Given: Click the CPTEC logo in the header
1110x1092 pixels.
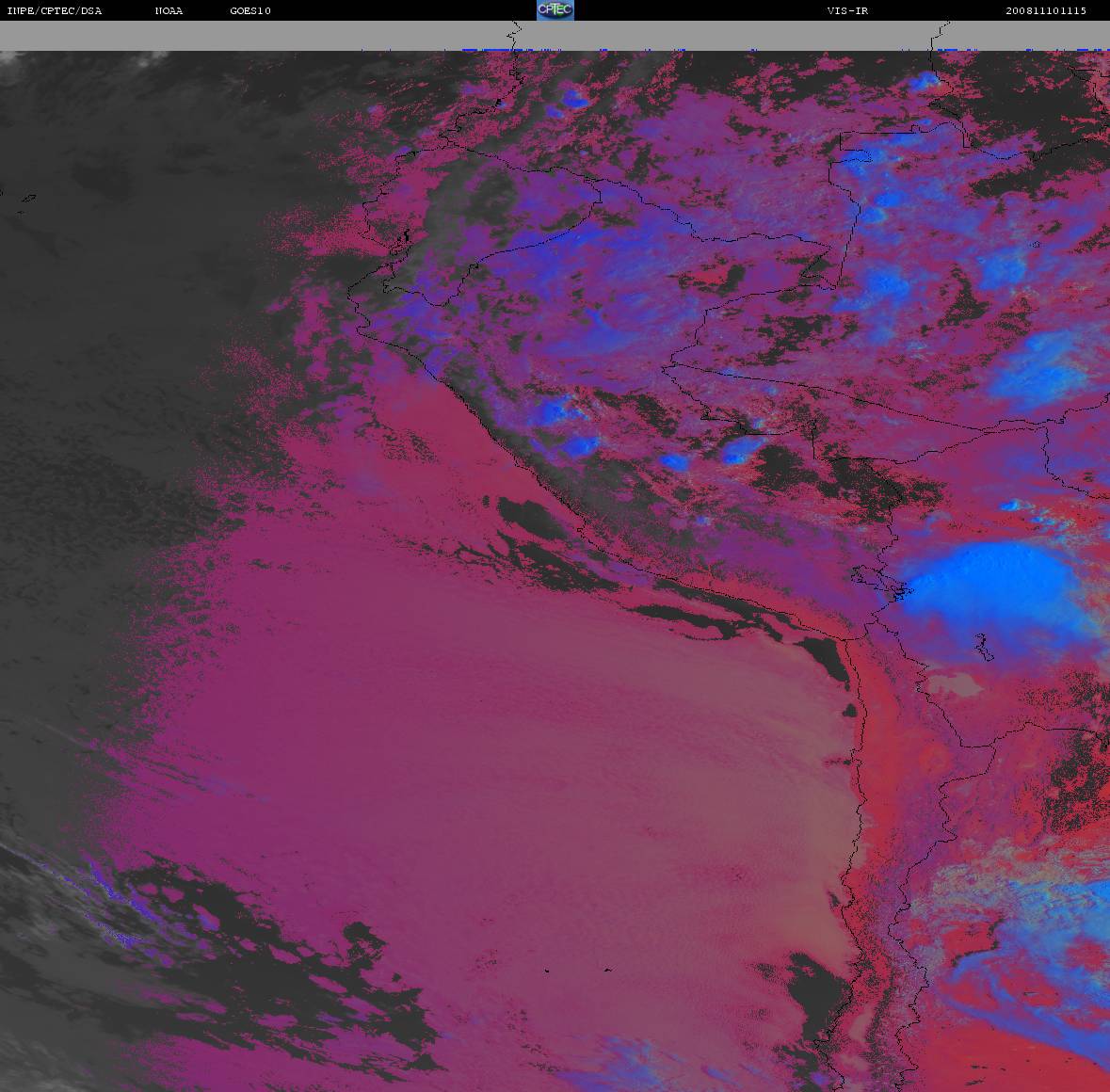Looking at the screenshot, I should (x=555, y=10).
